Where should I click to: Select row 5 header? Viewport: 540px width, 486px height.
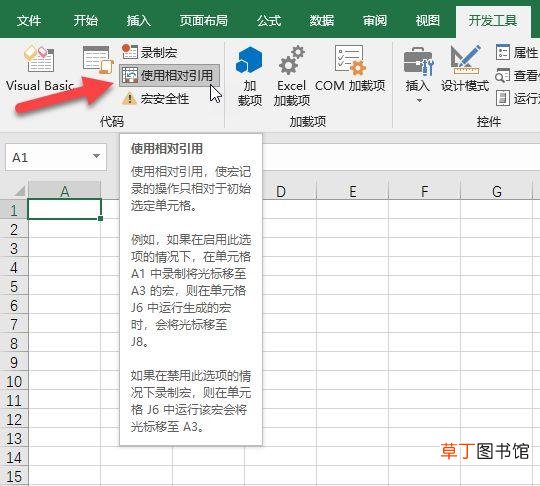click(x=14, y=286)
